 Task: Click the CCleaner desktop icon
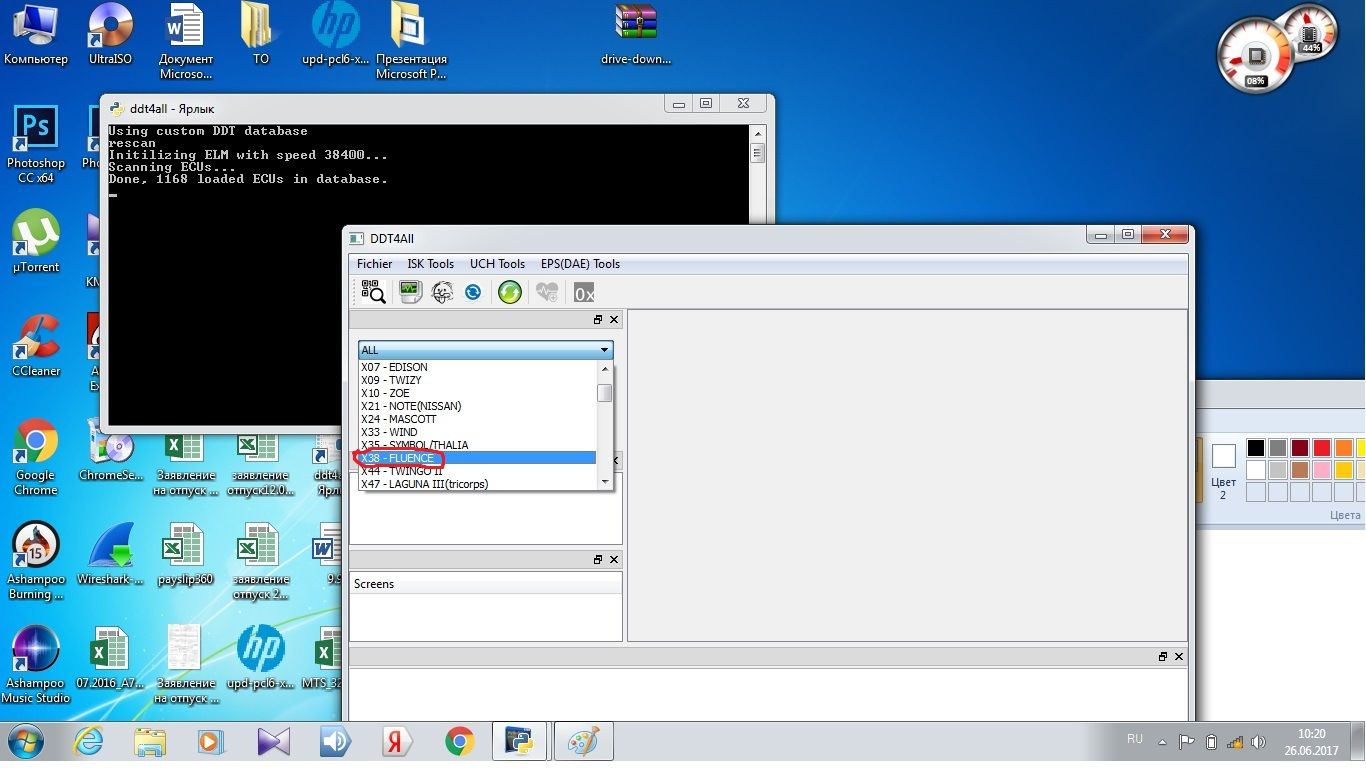click(35, 345)
